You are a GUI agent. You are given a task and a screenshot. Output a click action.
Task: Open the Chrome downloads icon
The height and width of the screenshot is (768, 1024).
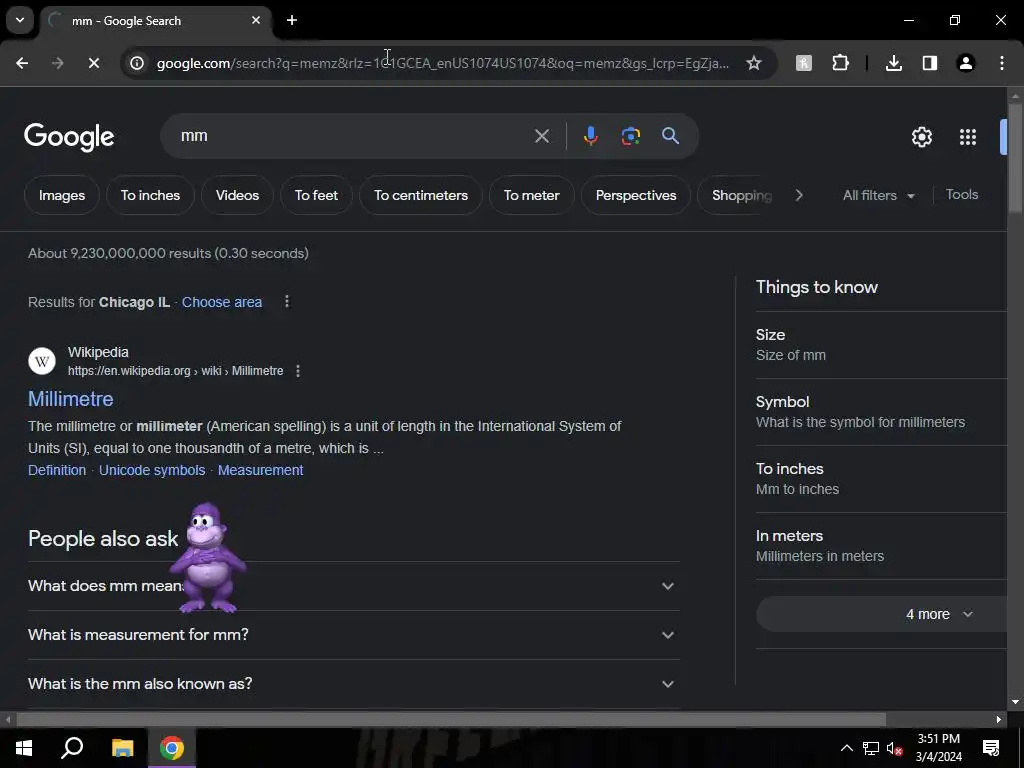point(893,63)
